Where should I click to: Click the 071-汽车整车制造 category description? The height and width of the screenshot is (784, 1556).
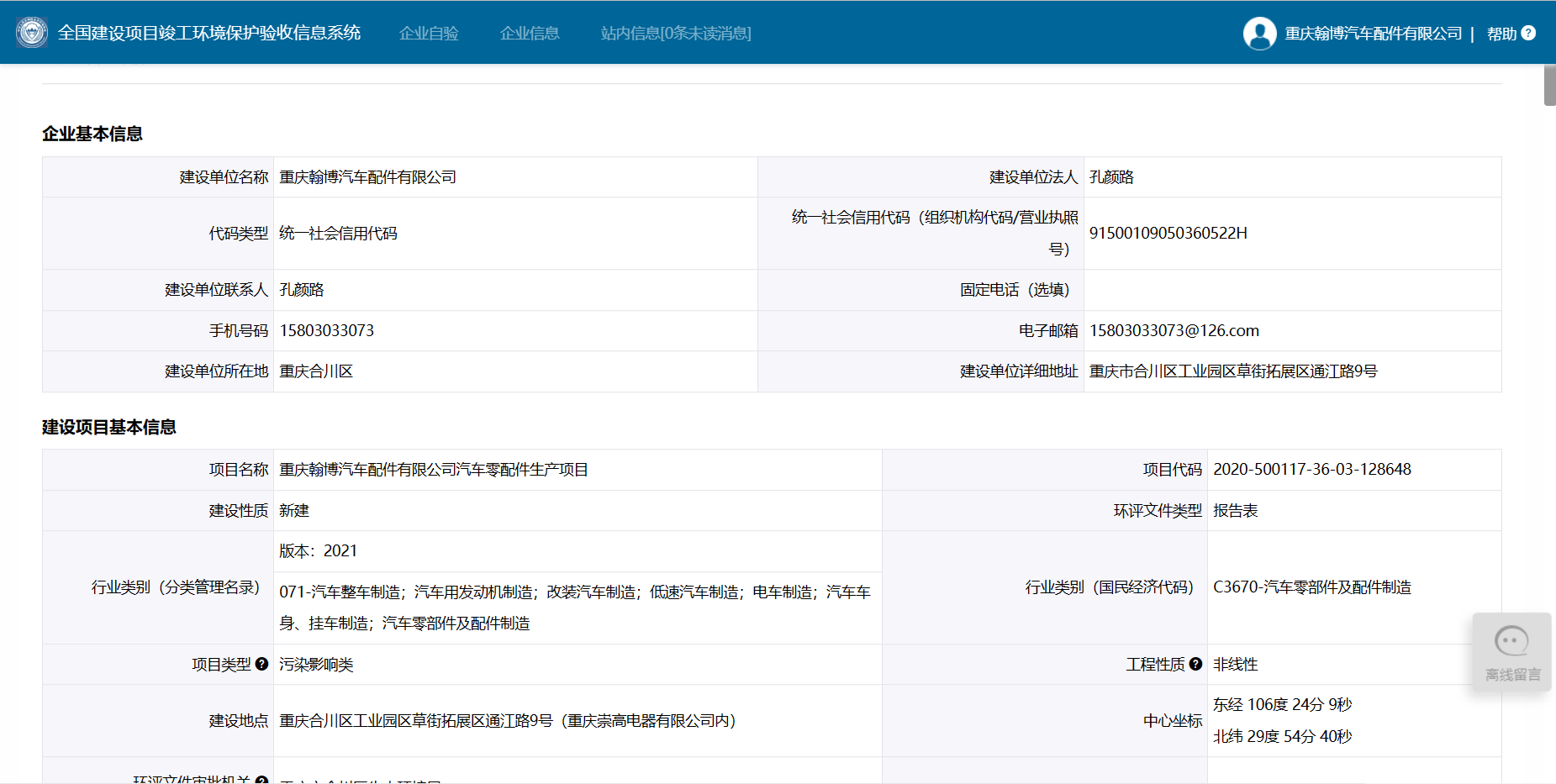pyautogui.click(x=575, y=607)
